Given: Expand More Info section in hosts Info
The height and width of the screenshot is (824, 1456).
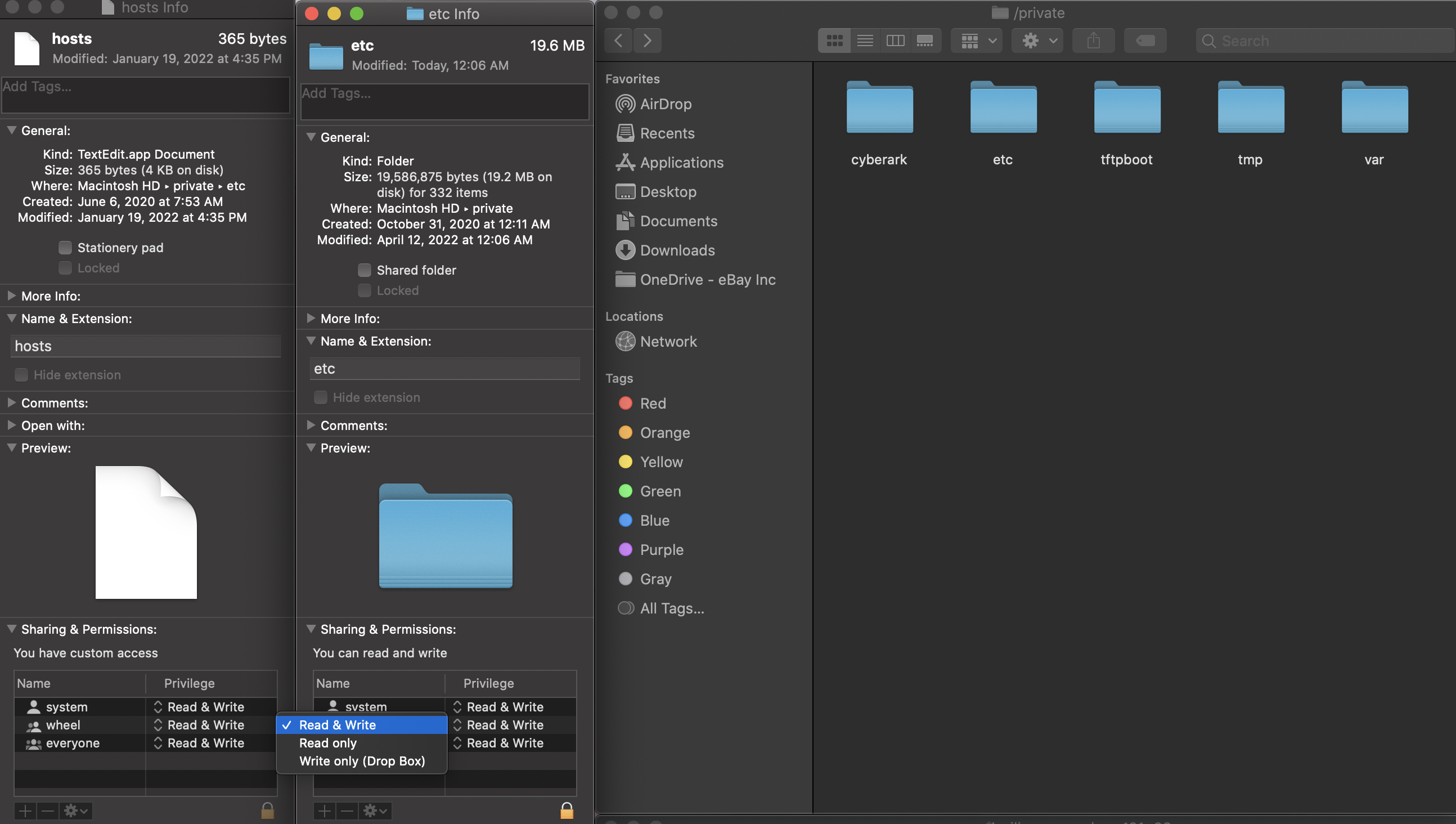Looking at the screenshot, I should (x=11, y=296).
